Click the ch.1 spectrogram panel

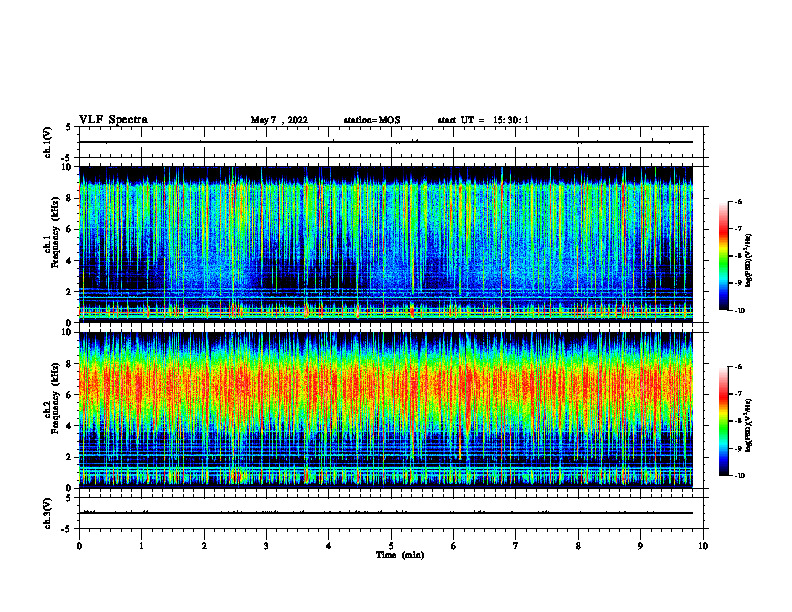coord(386,244)
